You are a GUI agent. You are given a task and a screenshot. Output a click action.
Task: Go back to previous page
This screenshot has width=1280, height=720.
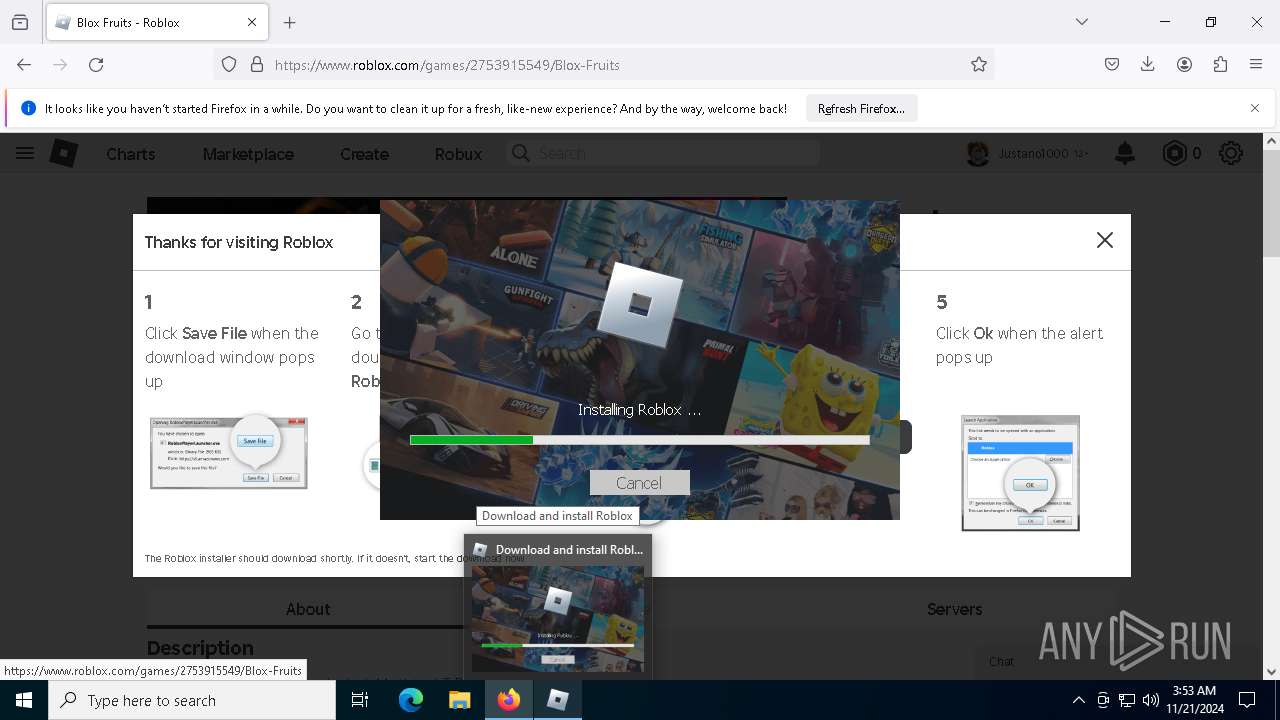(24, 64)
